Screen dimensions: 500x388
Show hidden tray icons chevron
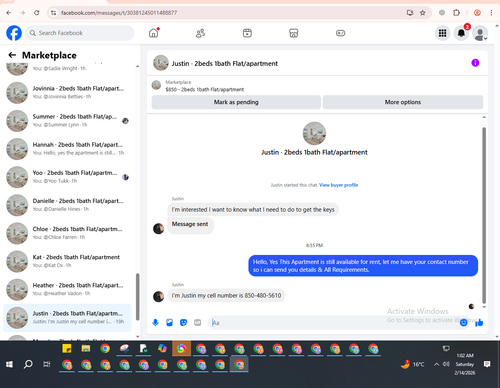click(x=436, y=364)
